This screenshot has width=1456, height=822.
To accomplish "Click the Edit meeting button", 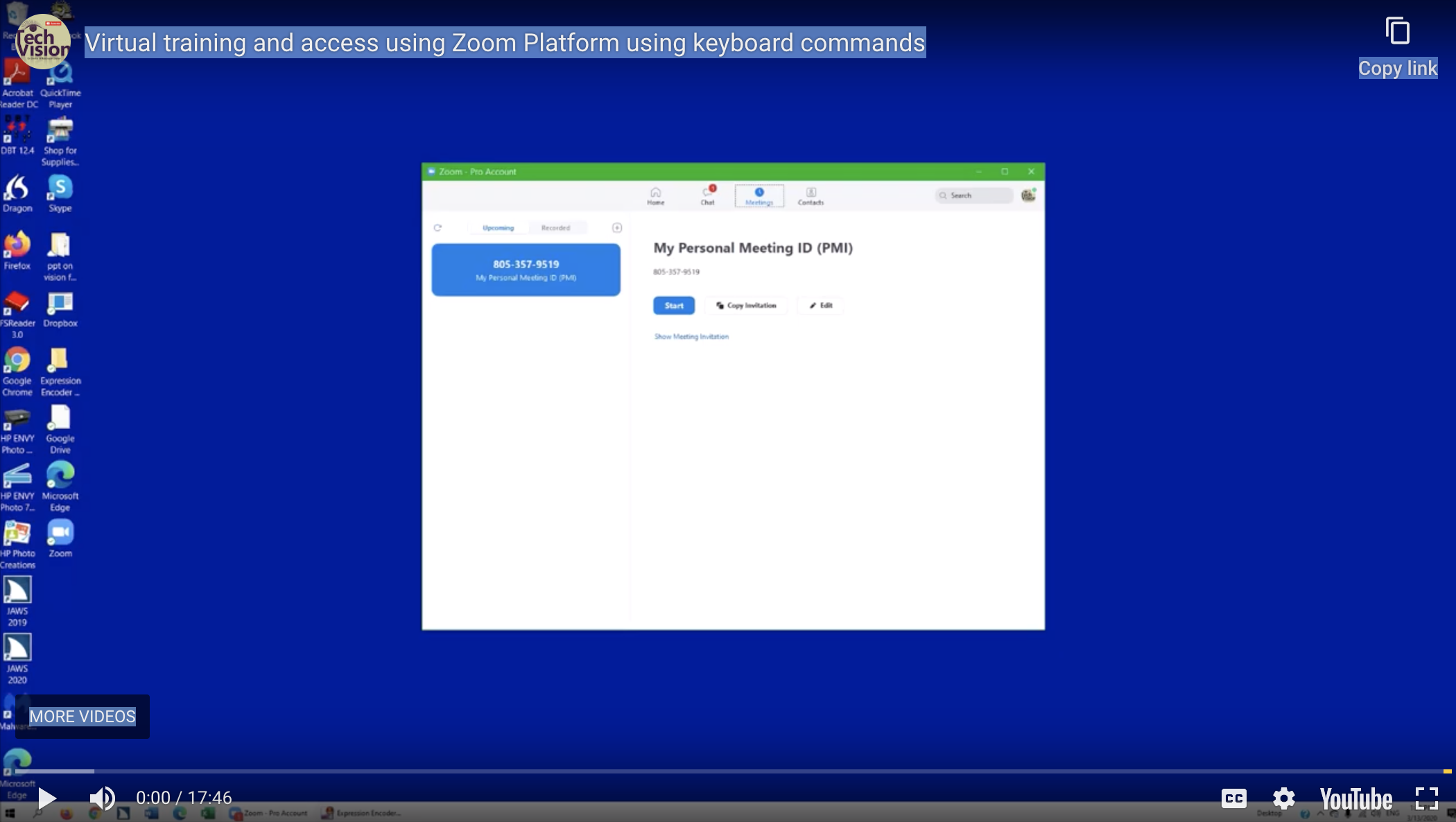I will point(821,306).
